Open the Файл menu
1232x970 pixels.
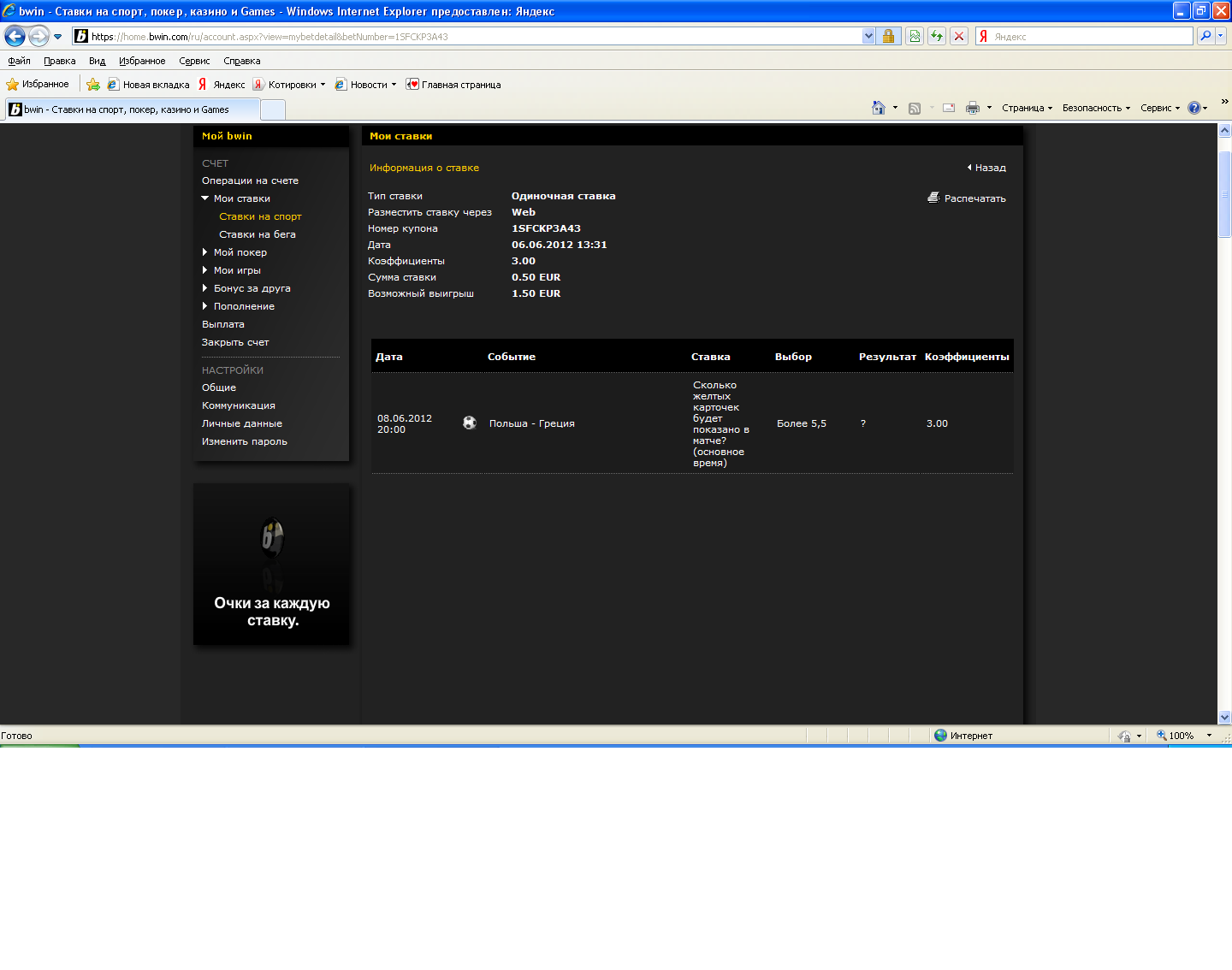tap(19, 61)
